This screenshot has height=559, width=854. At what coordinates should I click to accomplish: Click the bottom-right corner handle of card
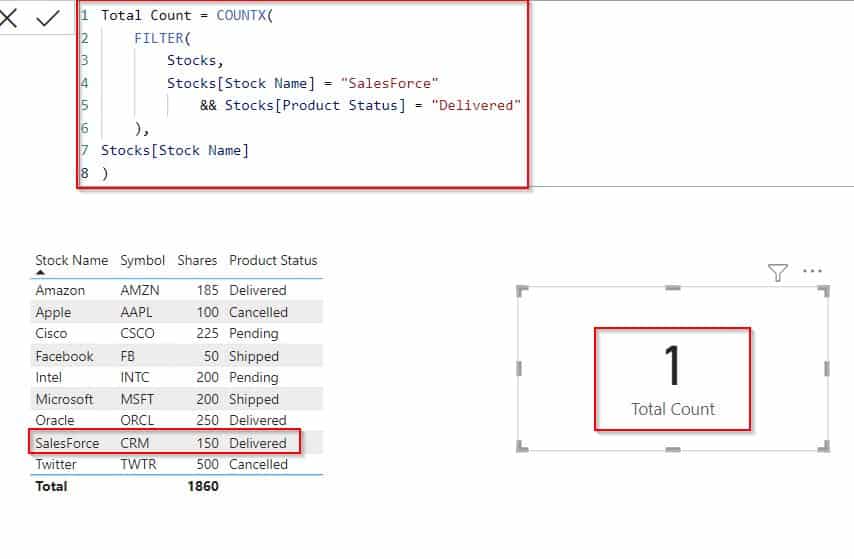824,446
